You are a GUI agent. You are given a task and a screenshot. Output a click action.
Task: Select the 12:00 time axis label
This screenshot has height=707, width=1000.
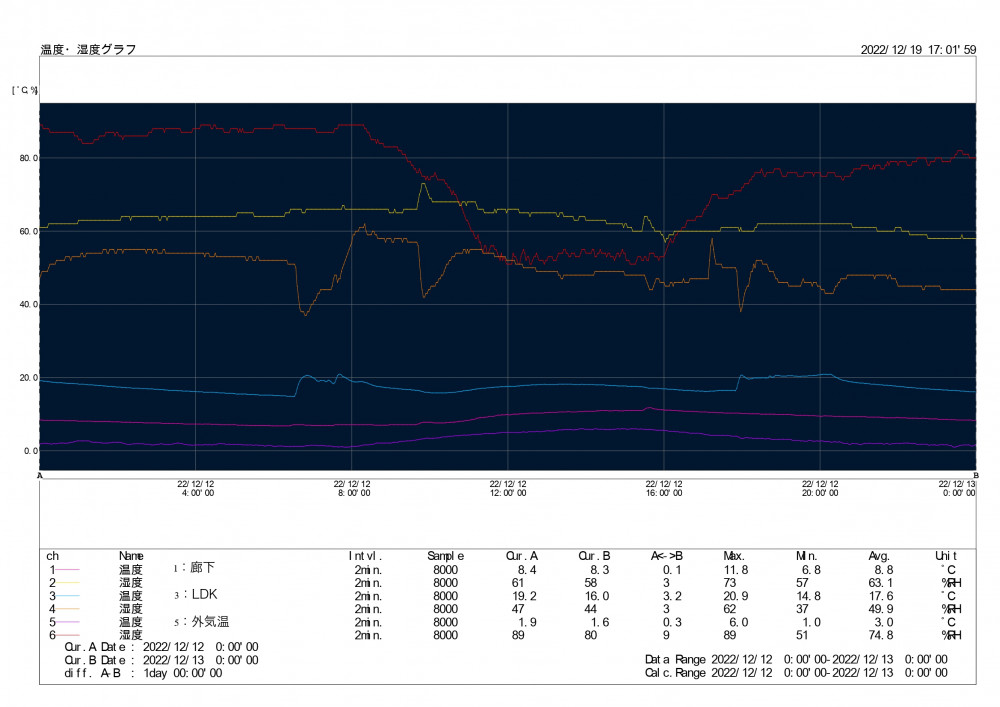[508, 488]
